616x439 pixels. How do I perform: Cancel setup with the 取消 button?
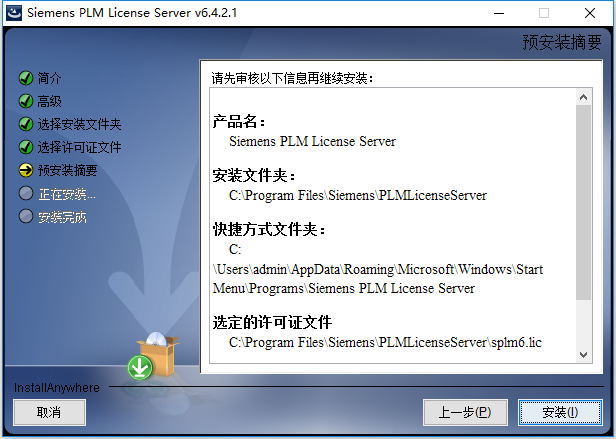coord(49,412)
